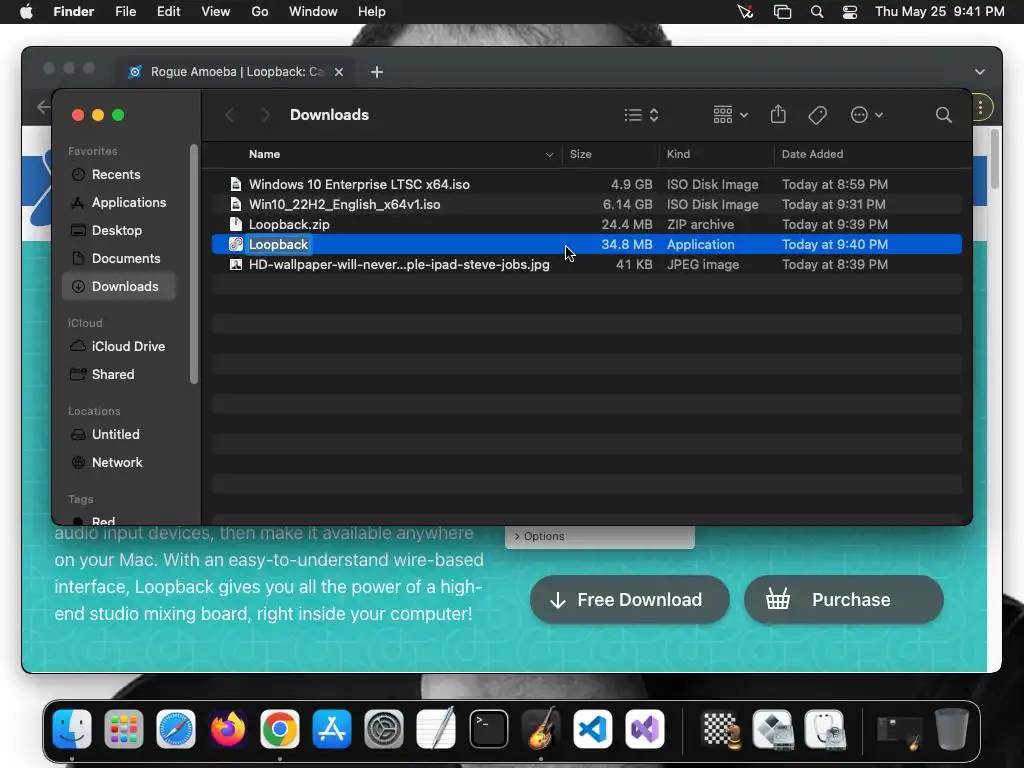The width and height of the screenshot is (1024, 768).
Task: Click the Apple menu logo
Action: pos(26,11)
